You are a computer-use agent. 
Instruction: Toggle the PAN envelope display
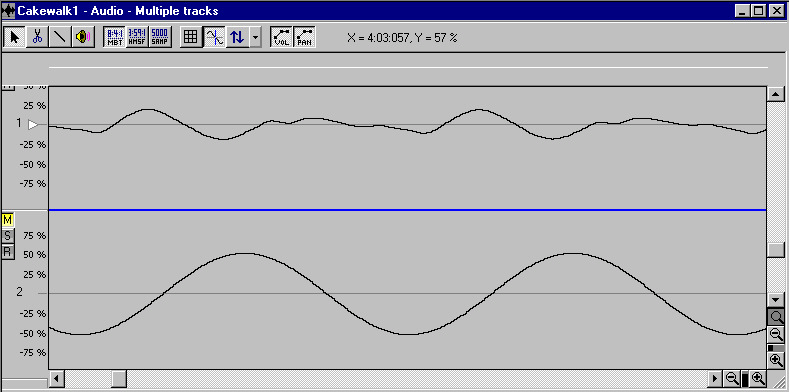coord(304,37)
